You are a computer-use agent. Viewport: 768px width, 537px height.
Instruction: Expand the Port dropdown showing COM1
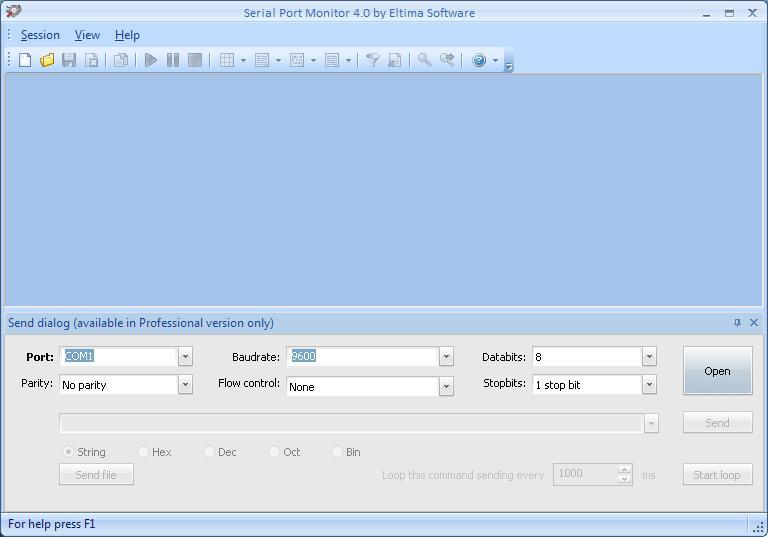185,357
